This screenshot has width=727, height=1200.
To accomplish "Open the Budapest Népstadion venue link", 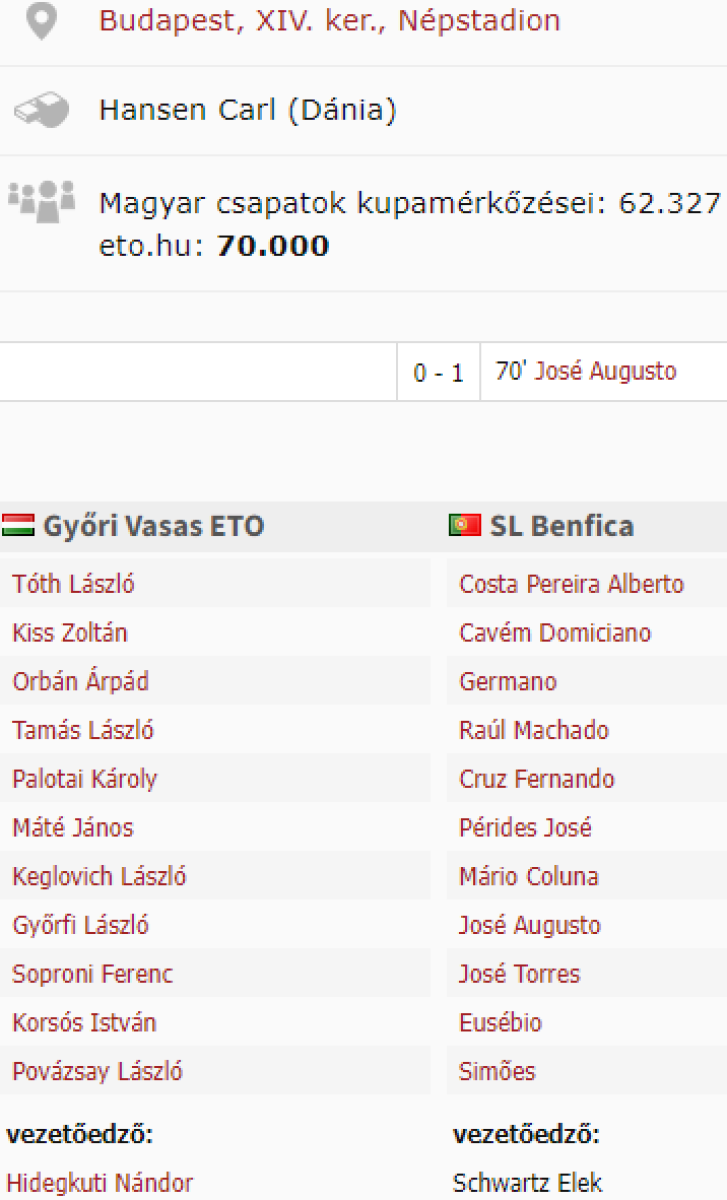I will (x=329, y=21).
